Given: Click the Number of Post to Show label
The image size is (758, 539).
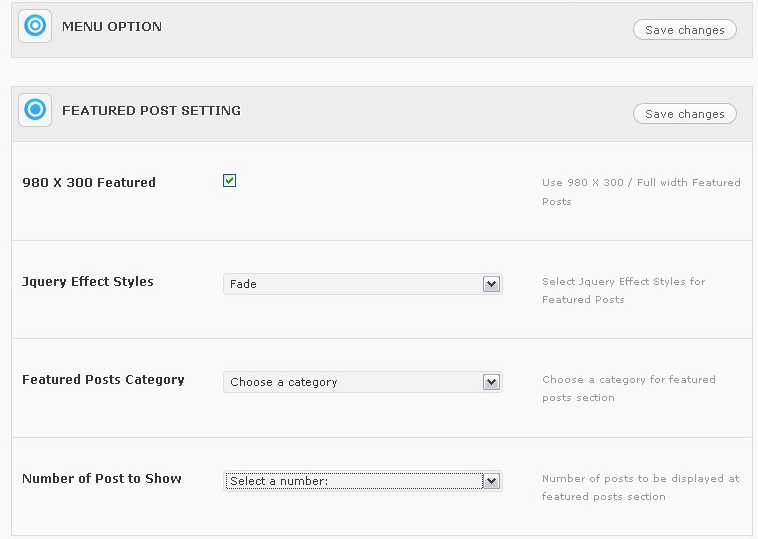Looking at the screenshot, I should [102, 479].
